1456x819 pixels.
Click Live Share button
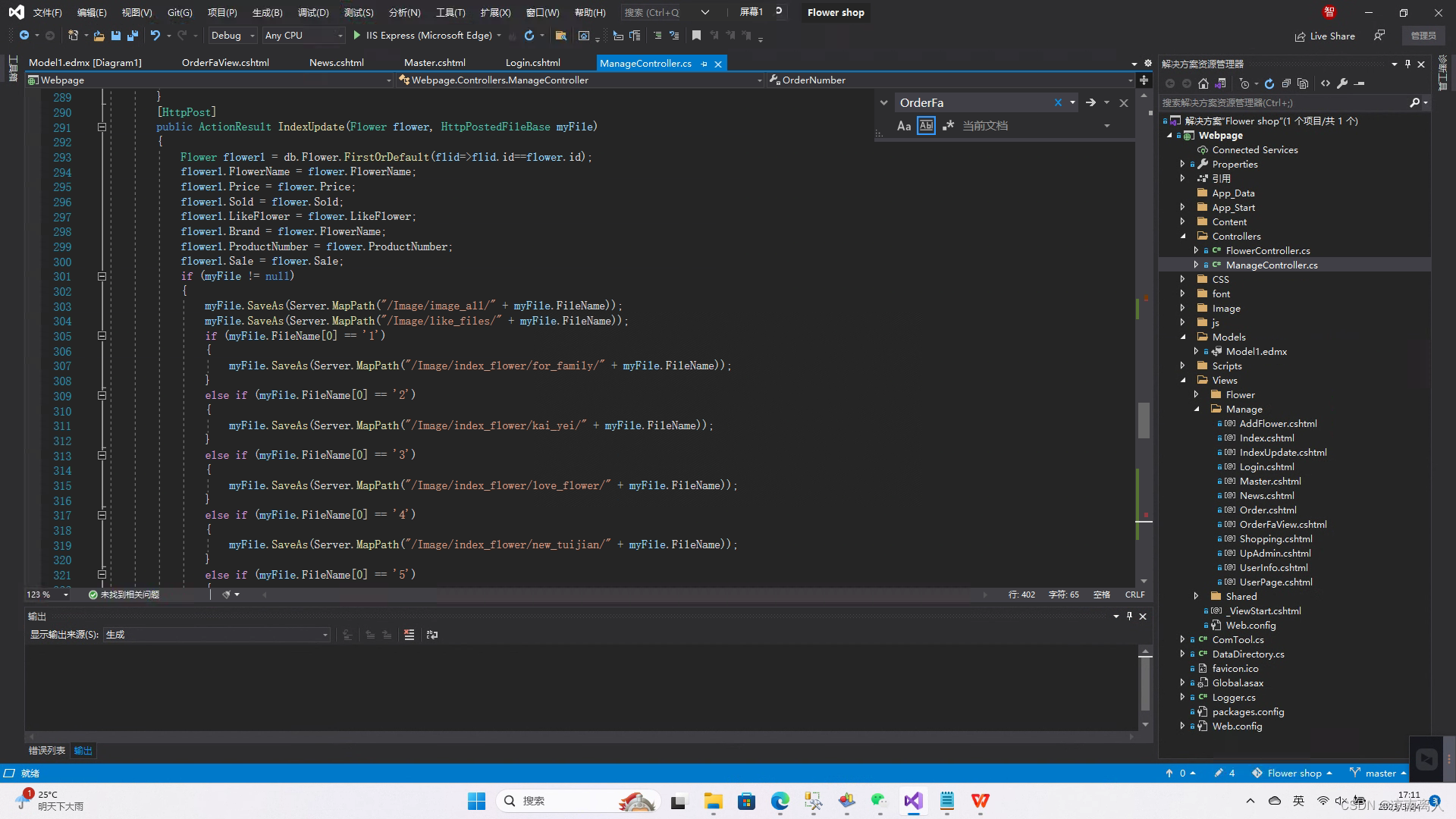[1325, 36]
